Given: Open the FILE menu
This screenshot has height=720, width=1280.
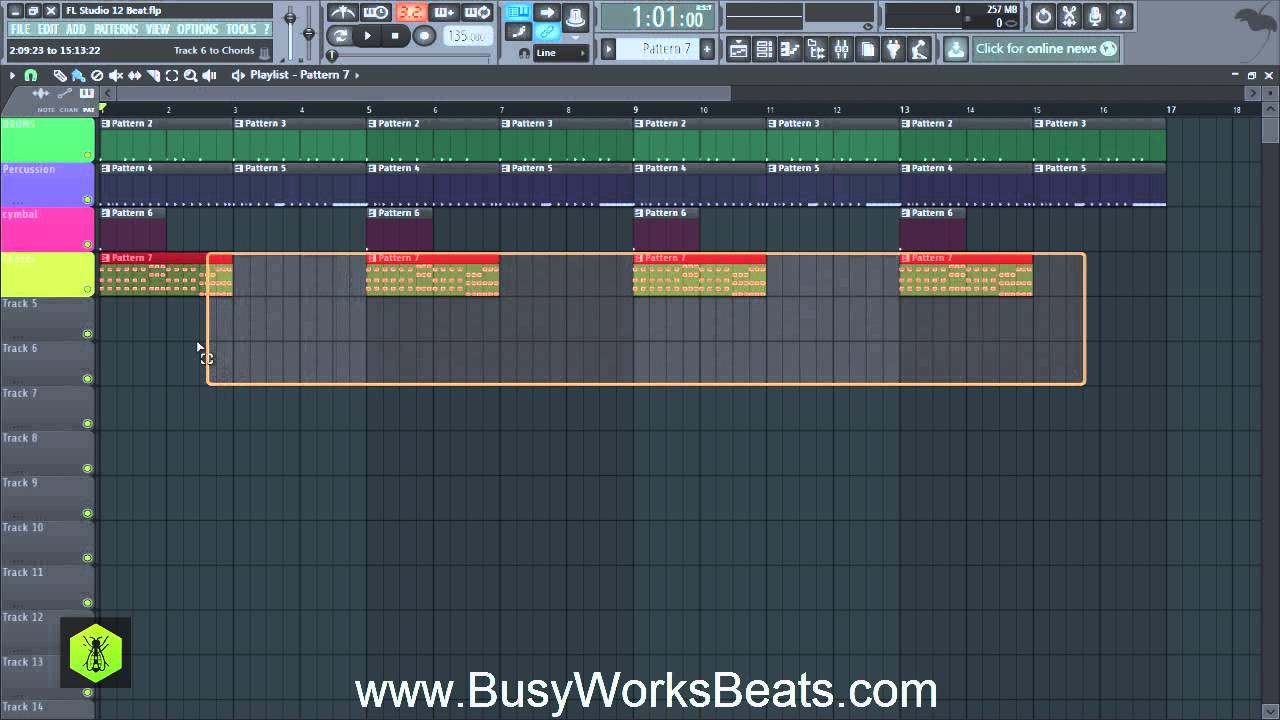Looking at the screenshot, I should point(20,29).
